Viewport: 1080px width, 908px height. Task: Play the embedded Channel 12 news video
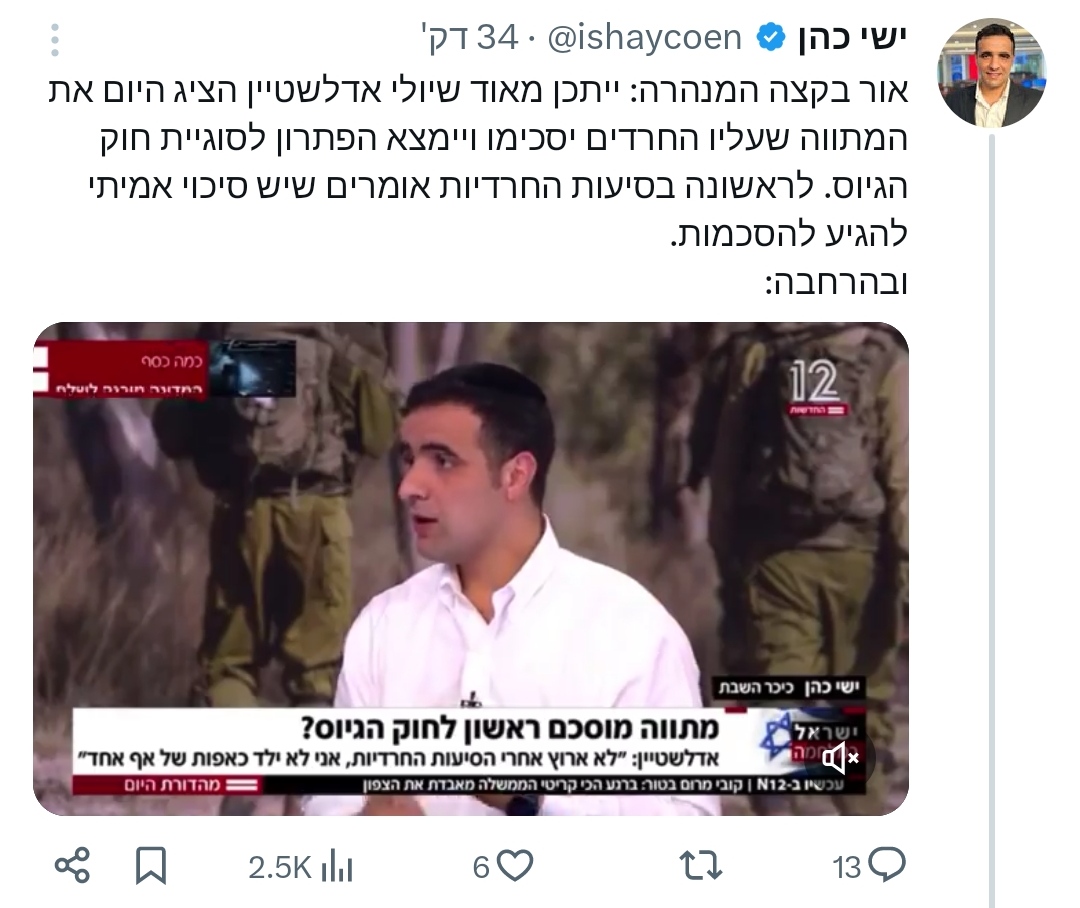(x=471, y=569)
